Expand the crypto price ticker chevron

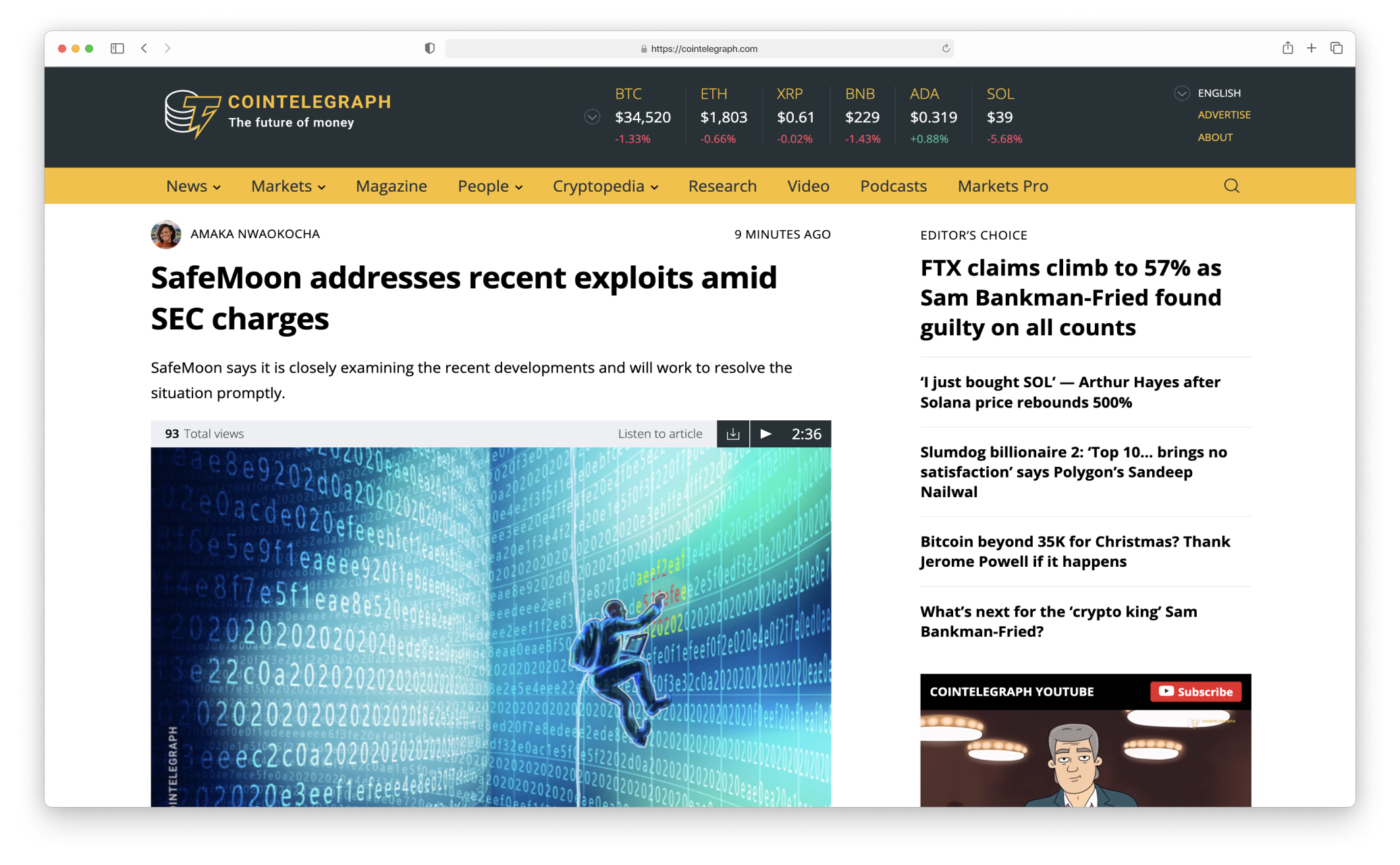click(x=592, y=117)
